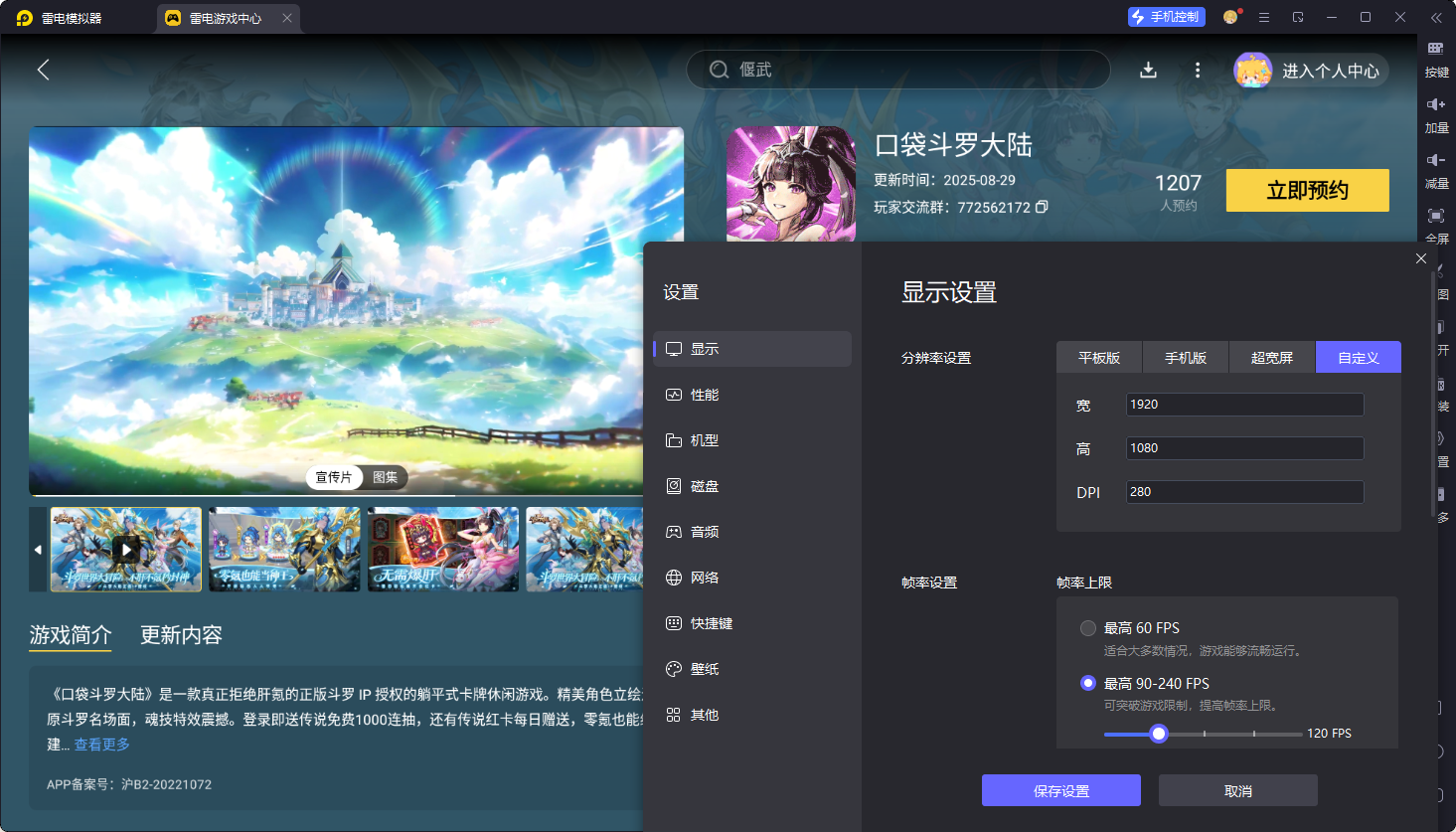
Task: Close the settings dialog
Action: click(1421, 258)
